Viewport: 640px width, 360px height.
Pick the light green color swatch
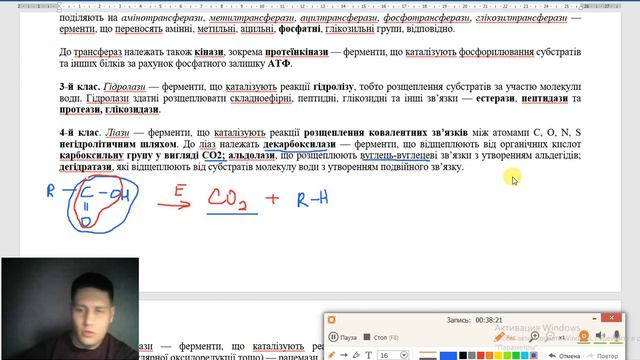tap(507, 356)
